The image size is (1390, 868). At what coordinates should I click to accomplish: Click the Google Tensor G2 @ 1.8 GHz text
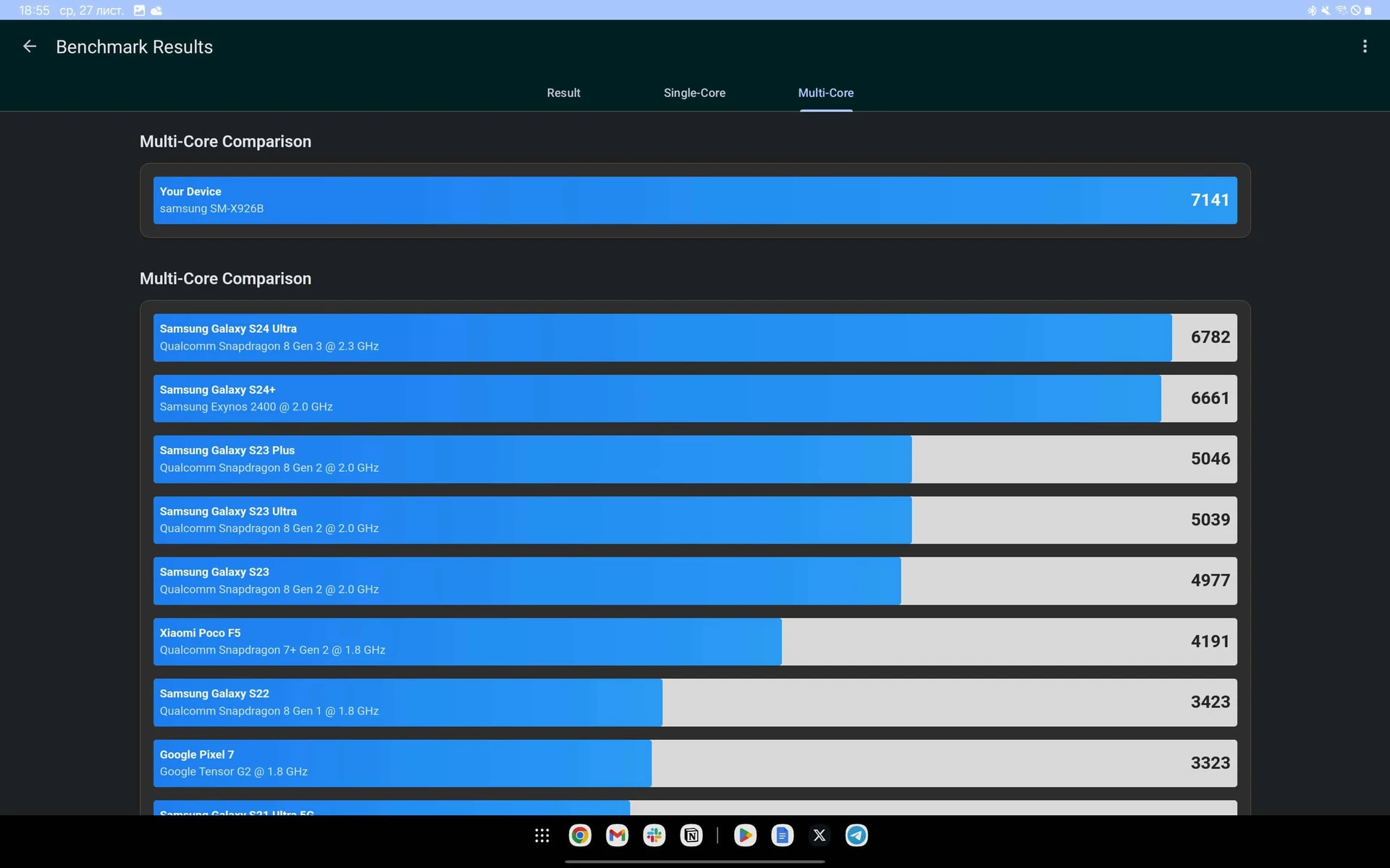pyautogui.click(x=233, y=772)
